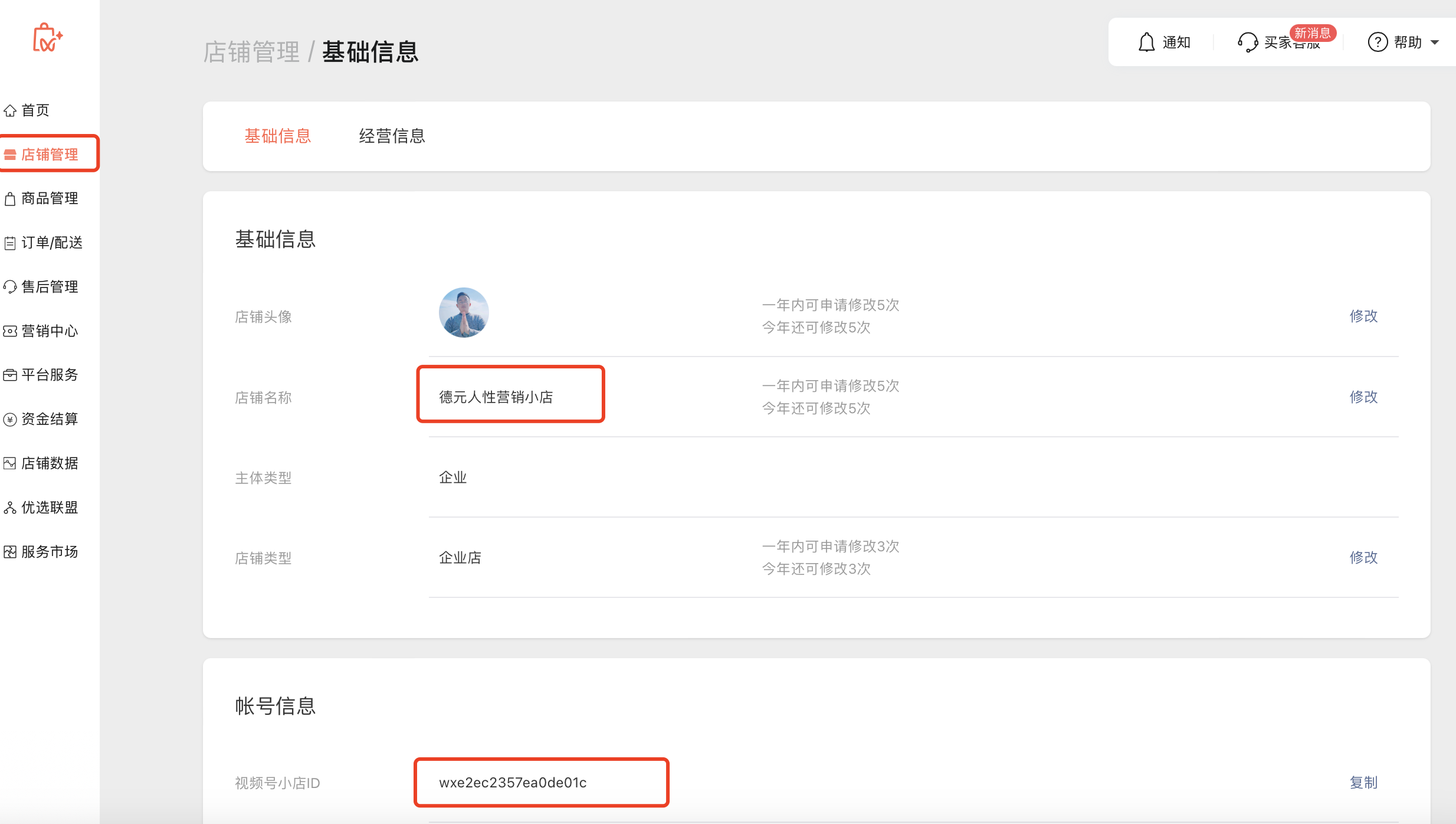Image resolution: width=1456 pixels, height=824 pixels.
Task: Click the home icon beside 首页
Action: tap(10, 110)
